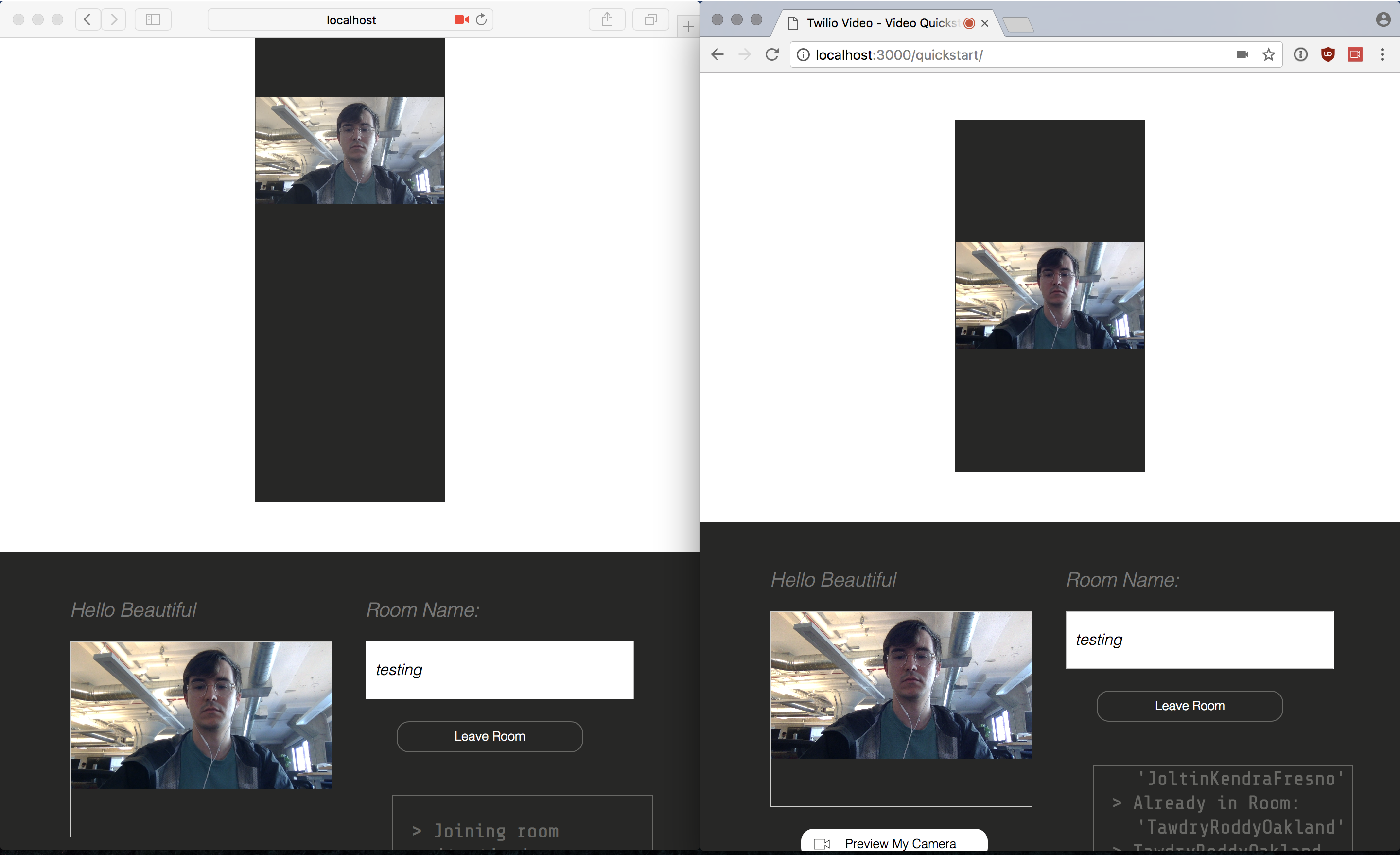Click Leave Room in Chrome window

coord(1190,706)
